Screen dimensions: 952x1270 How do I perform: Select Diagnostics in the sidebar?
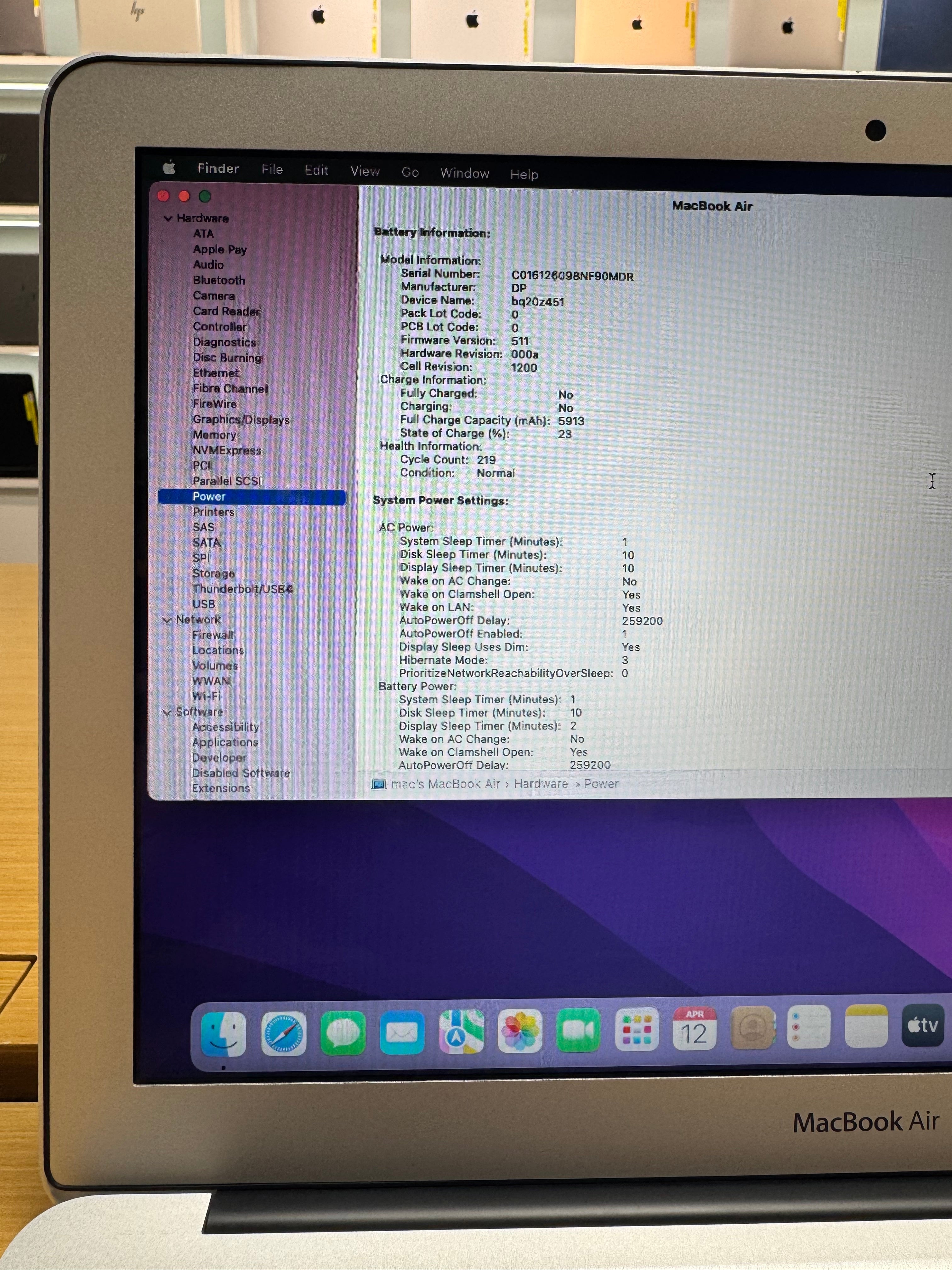point(224,342)
